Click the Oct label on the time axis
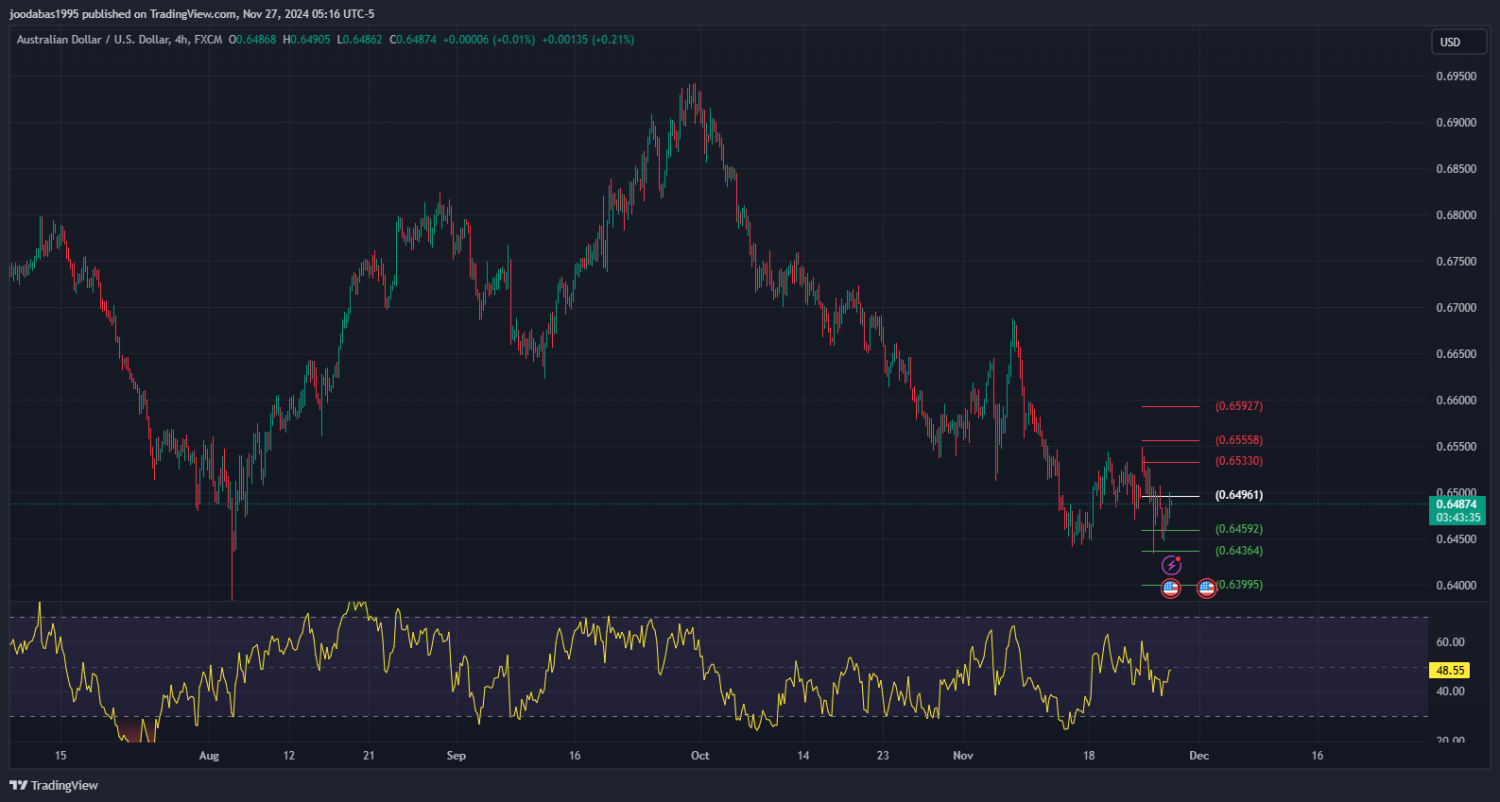 point(699,756)
